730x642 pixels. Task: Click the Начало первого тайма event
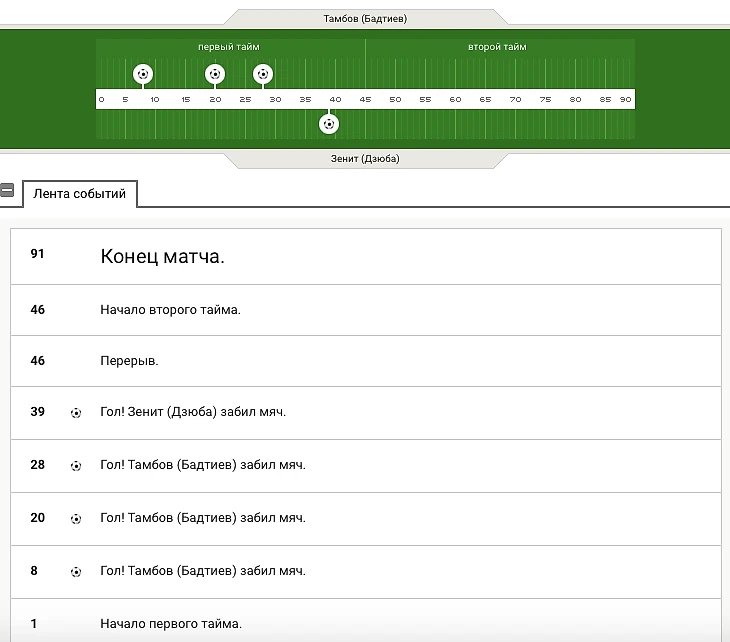170,624
